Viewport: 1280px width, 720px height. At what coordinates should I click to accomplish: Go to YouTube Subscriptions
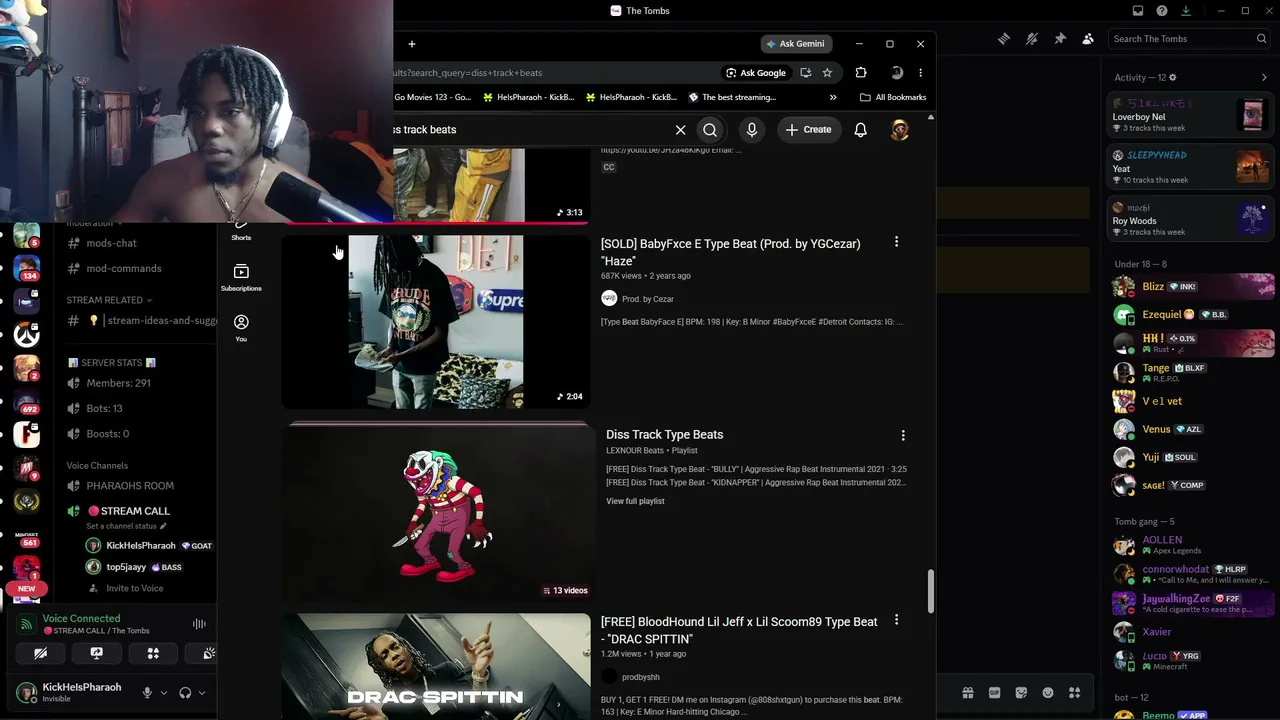coord(241,277)
